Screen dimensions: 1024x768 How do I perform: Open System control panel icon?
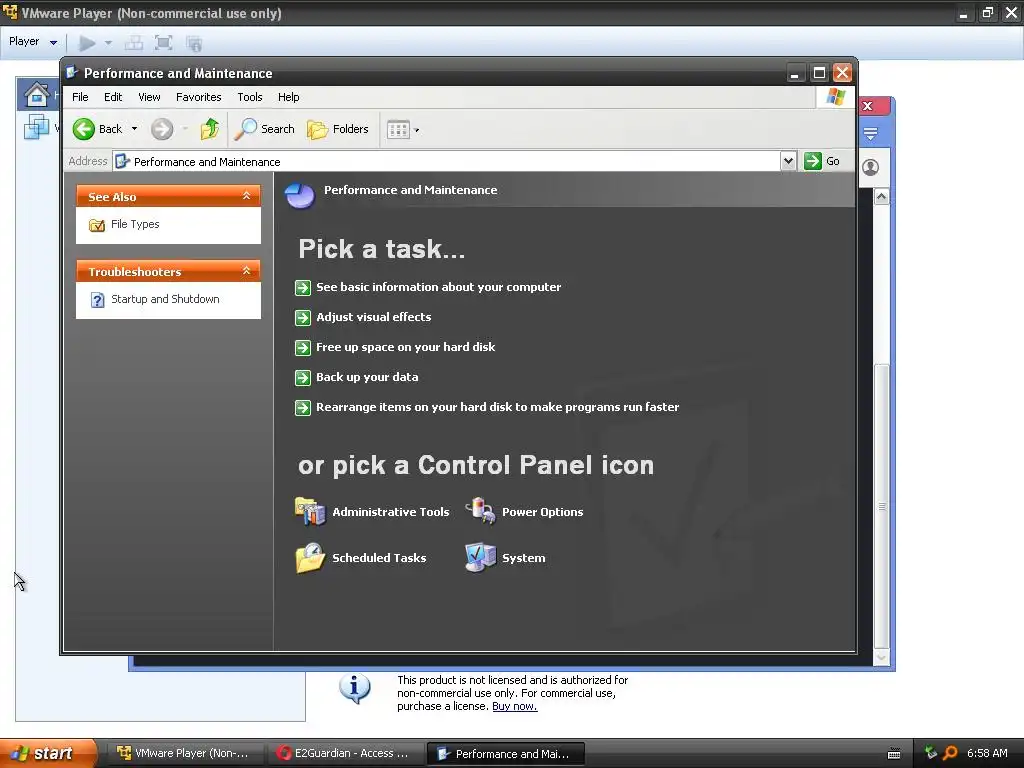(480, 557)
